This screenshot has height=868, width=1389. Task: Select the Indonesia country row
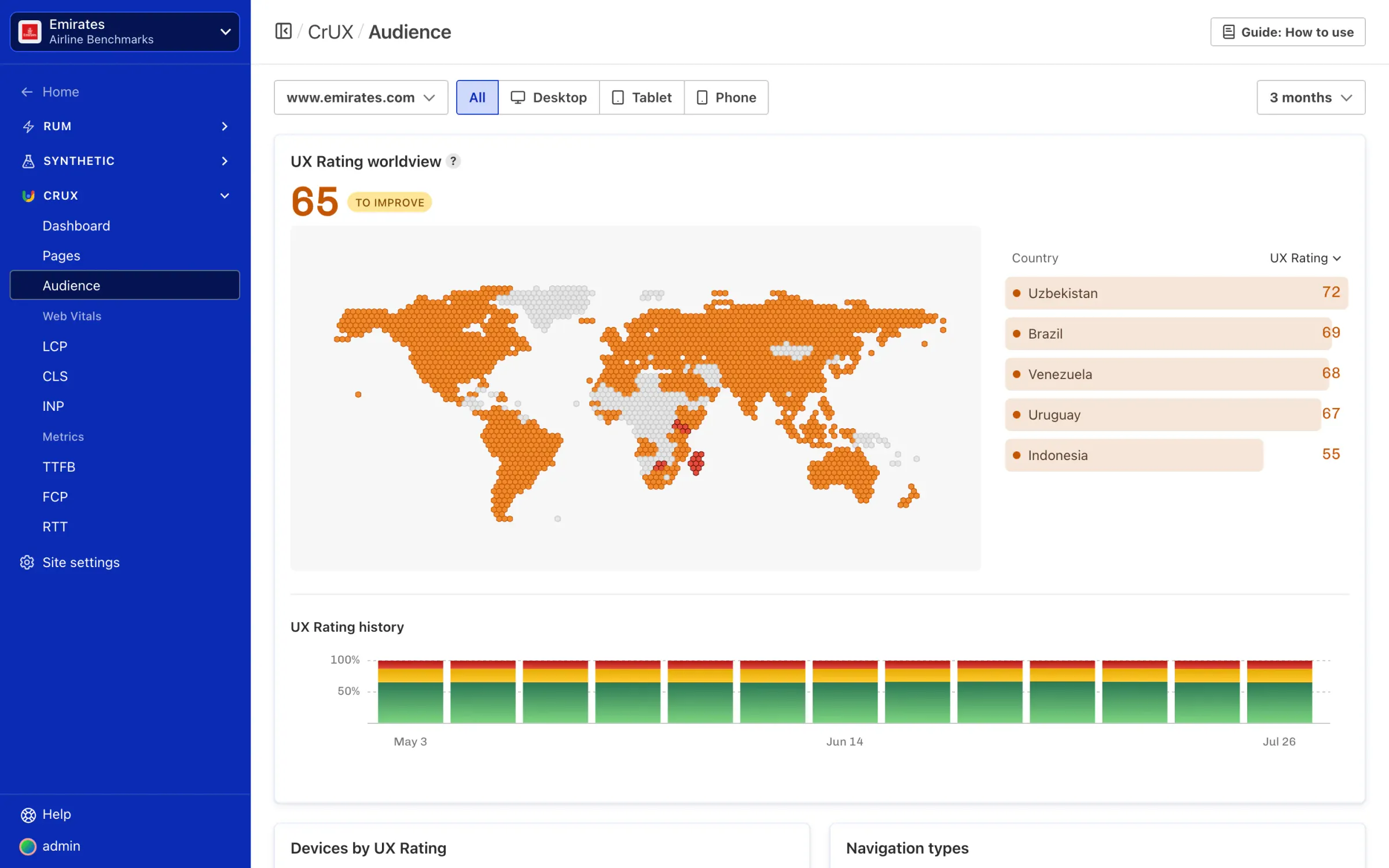pyautogui.click(x=1177, y=455)
